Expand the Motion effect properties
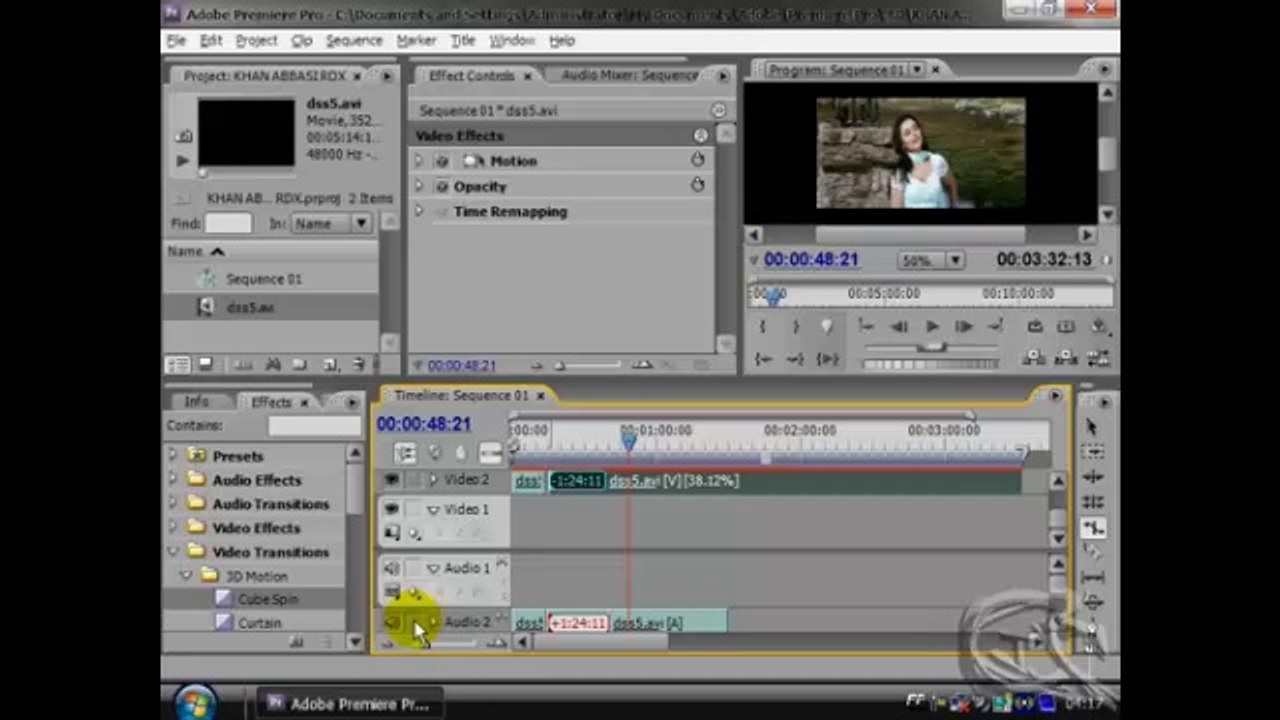The width and height of the screenshot is (1280, 720). click(x=420, y=161)
